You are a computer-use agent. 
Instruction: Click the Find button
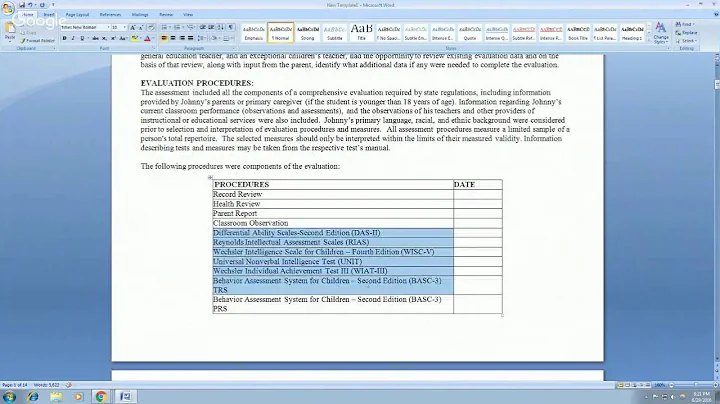(x=686, y=24)
